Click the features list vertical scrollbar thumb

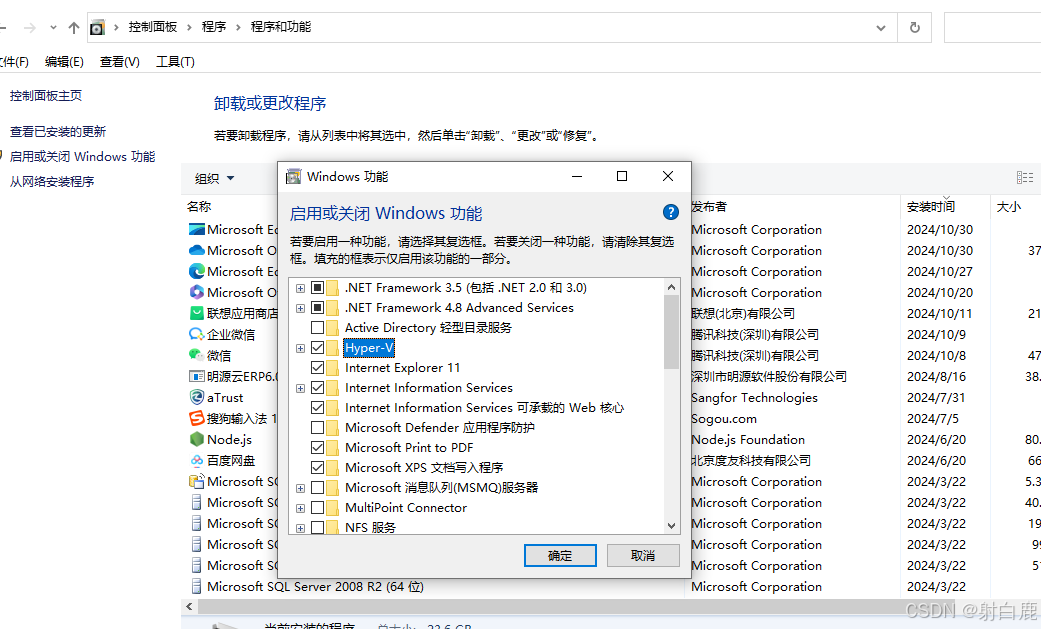point(671,332)
